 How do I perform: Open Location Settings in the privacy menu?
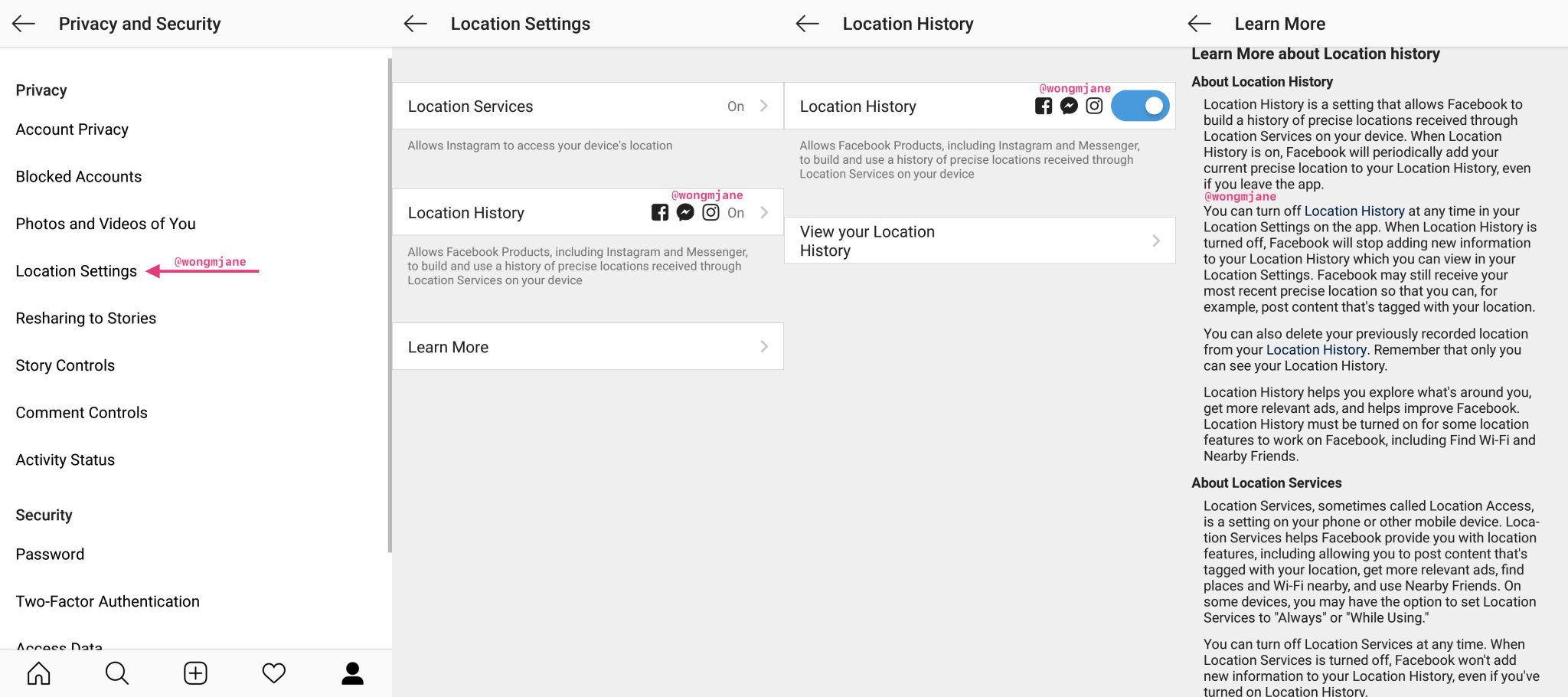click(77, 271)
